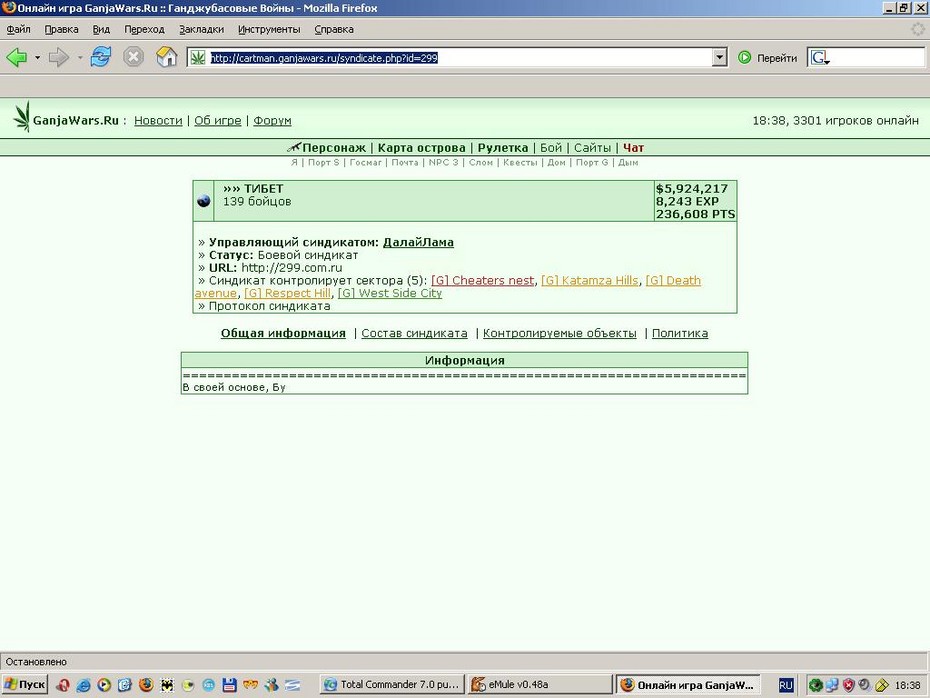Click the GanjaWars leaf logo
The image size is (930, 698).
tap(22, 116)
